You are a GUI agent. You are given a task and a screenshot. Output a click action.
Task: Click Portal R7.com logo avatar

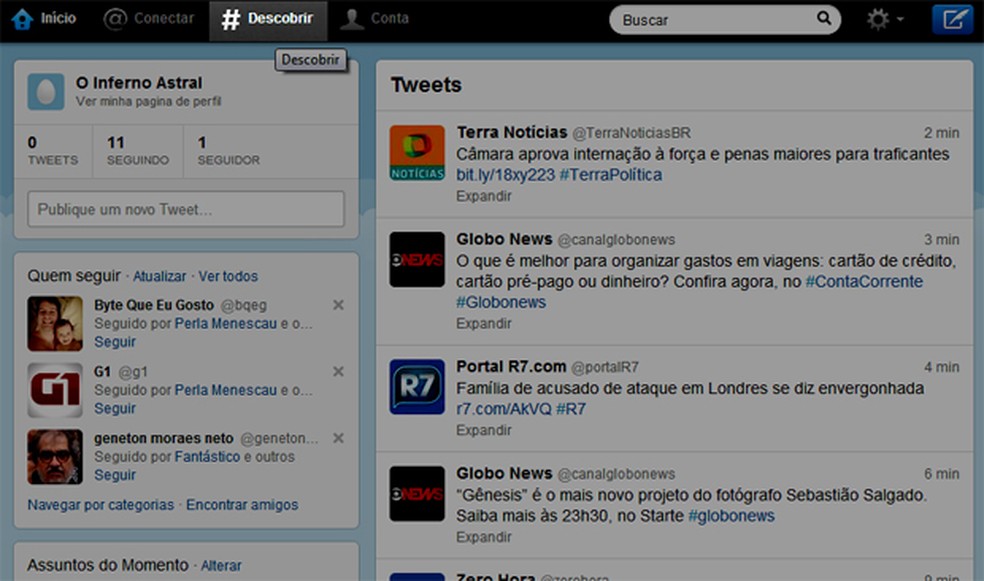tap(417, 387)
